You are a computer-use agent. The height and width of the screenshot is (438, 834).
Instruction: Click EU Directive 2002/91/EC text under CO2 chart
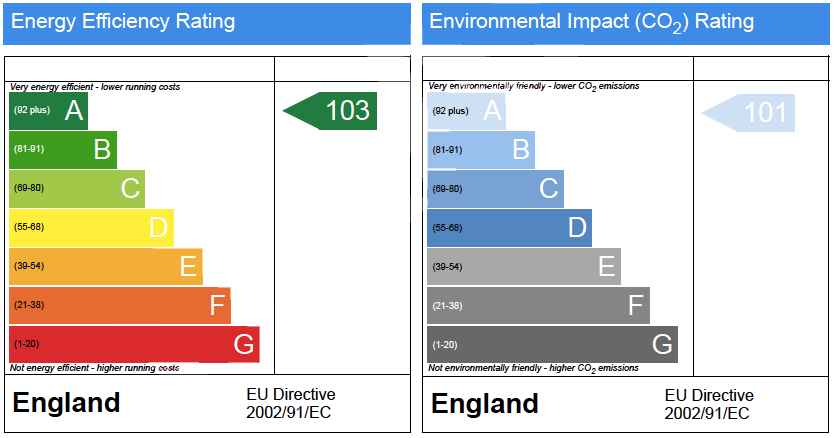[709, 404]
